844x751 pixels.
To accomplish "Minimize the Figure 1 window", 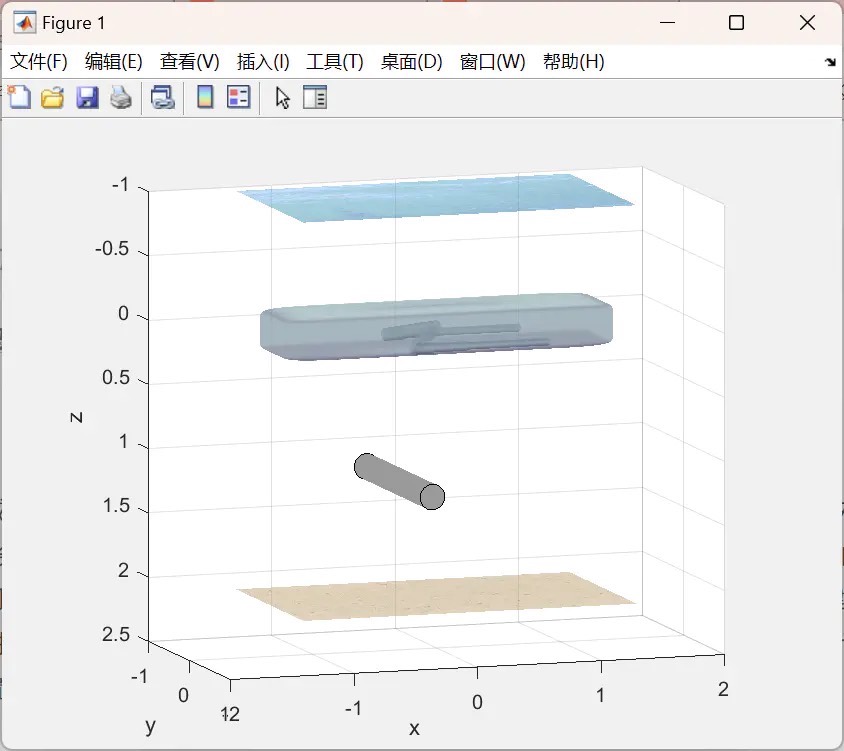I will [x=667, y=23].
